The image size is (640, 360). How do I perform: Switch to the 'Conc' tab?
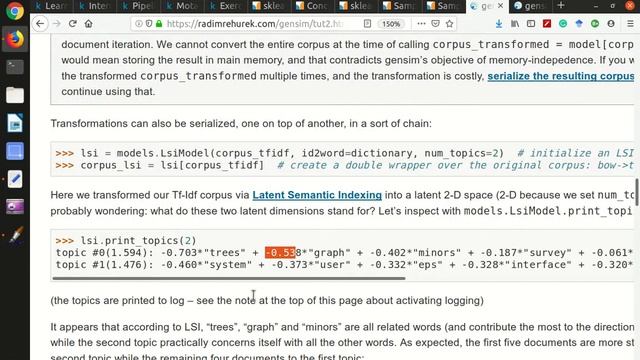[x=311, y=6]
